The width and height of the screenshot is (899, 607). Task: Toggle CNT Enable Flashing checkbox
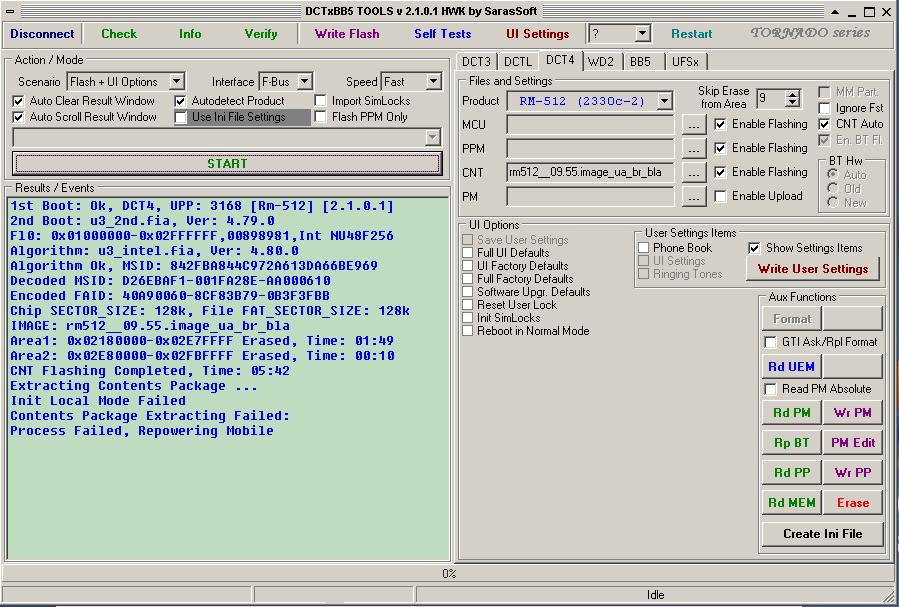(x=720, y=173)
